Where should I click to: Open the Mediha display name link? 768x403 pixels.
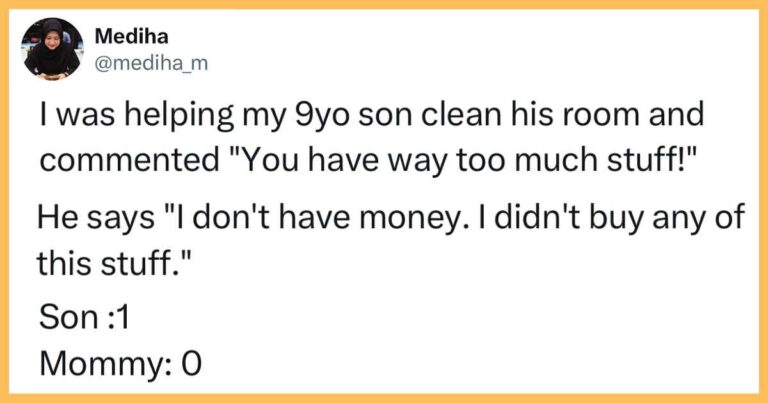[125, 37]
